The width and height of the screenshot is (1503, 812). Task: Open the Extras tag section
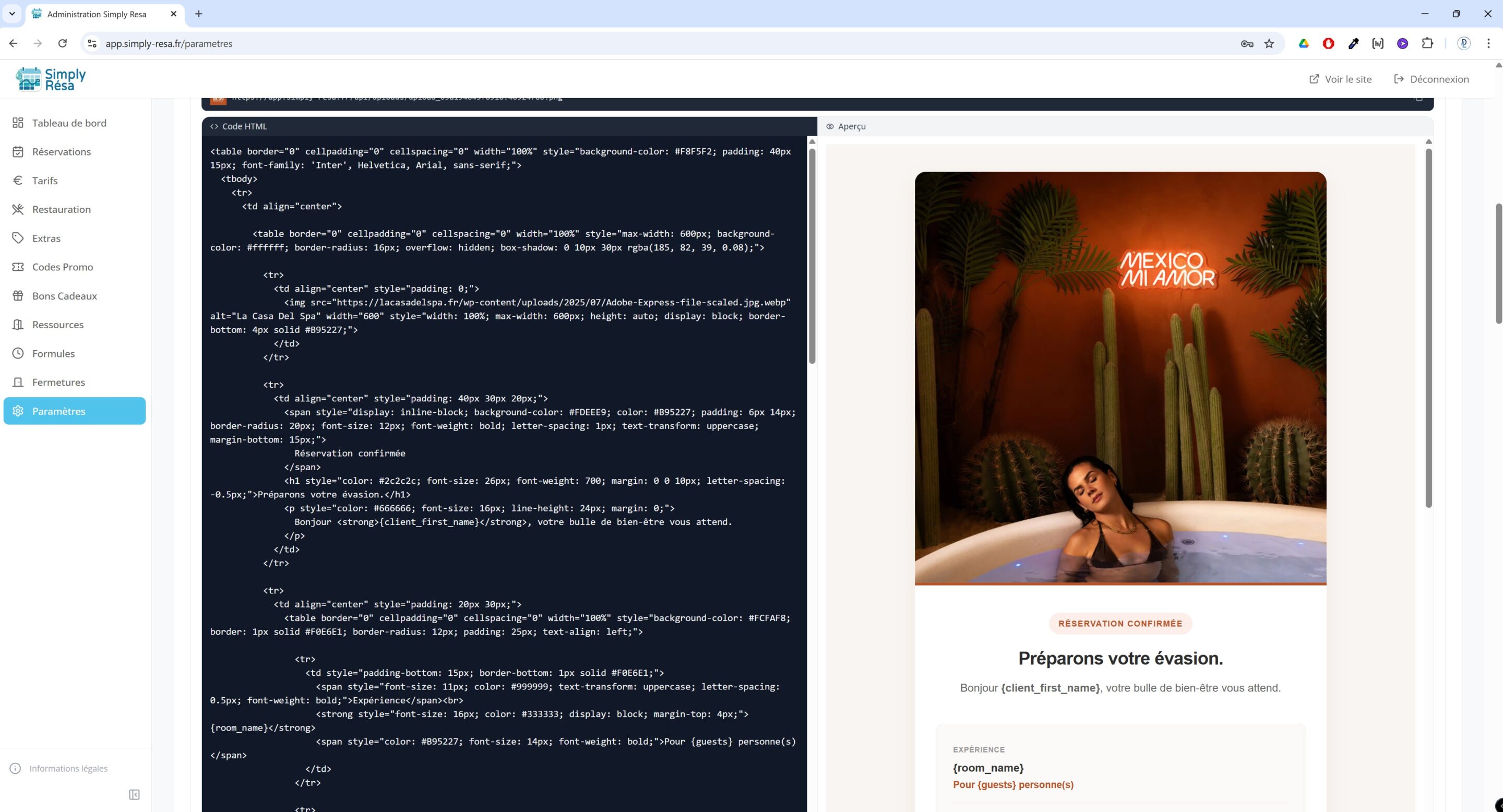(46, 238)
